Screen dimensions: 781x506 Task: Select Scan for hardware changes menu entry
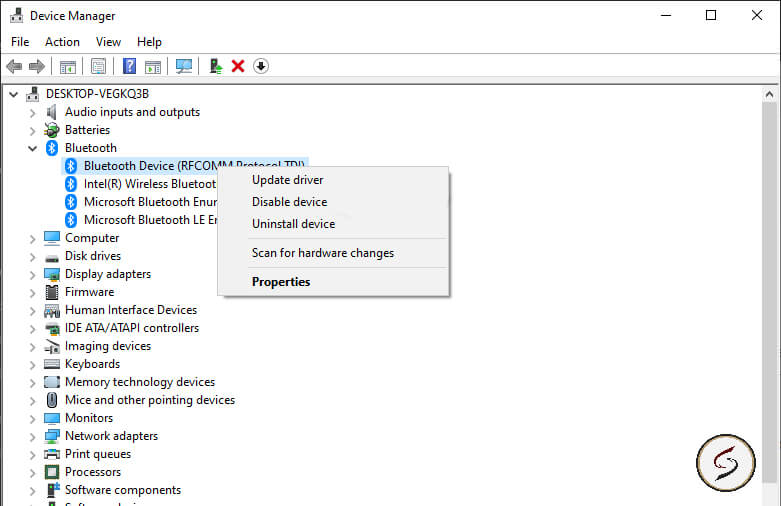point(334,253)
